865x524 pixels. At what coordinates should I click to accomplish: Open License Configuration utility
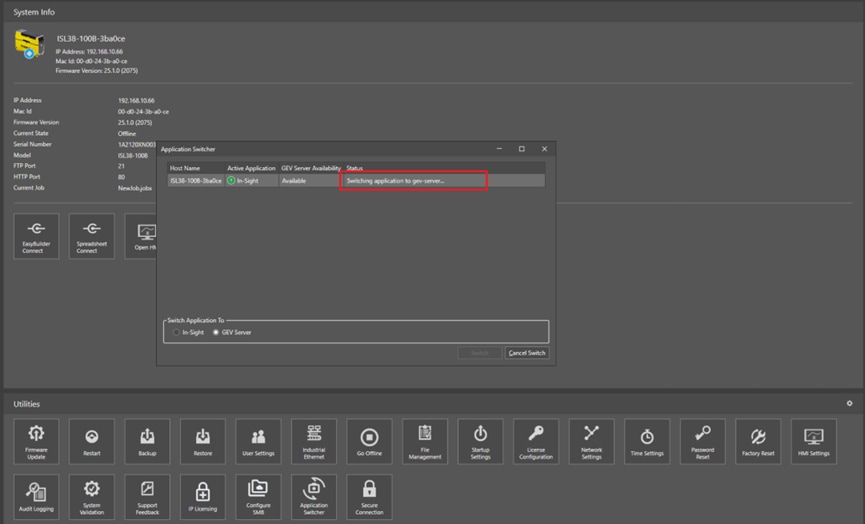(536, 441)
